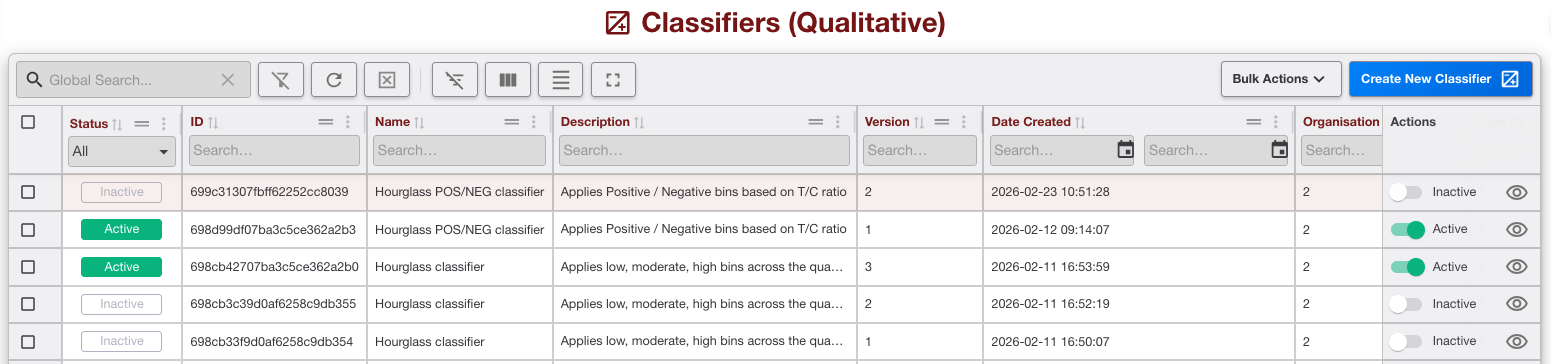Click the clear filters funnel icon
This screenshot has height=364, width=1551.
280,80
